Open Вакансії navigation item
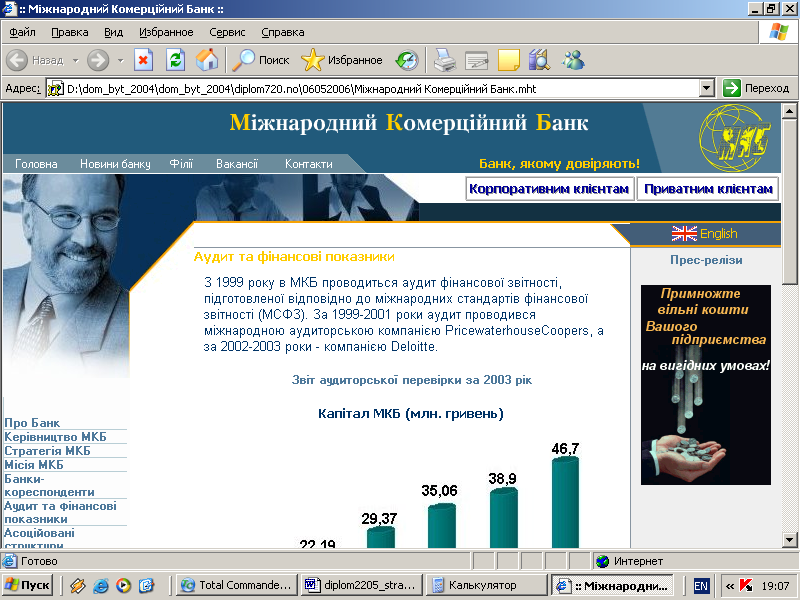Viewport: 800px width, 600px height. pos(237,164)
